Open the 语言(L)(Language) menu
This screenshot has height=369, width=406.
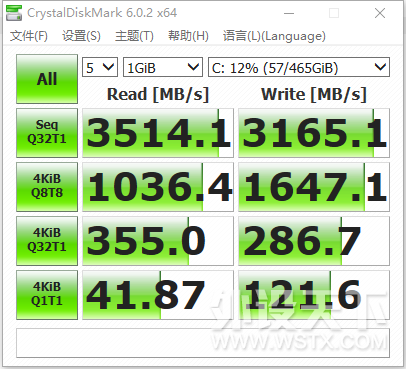tap(274, 36)
